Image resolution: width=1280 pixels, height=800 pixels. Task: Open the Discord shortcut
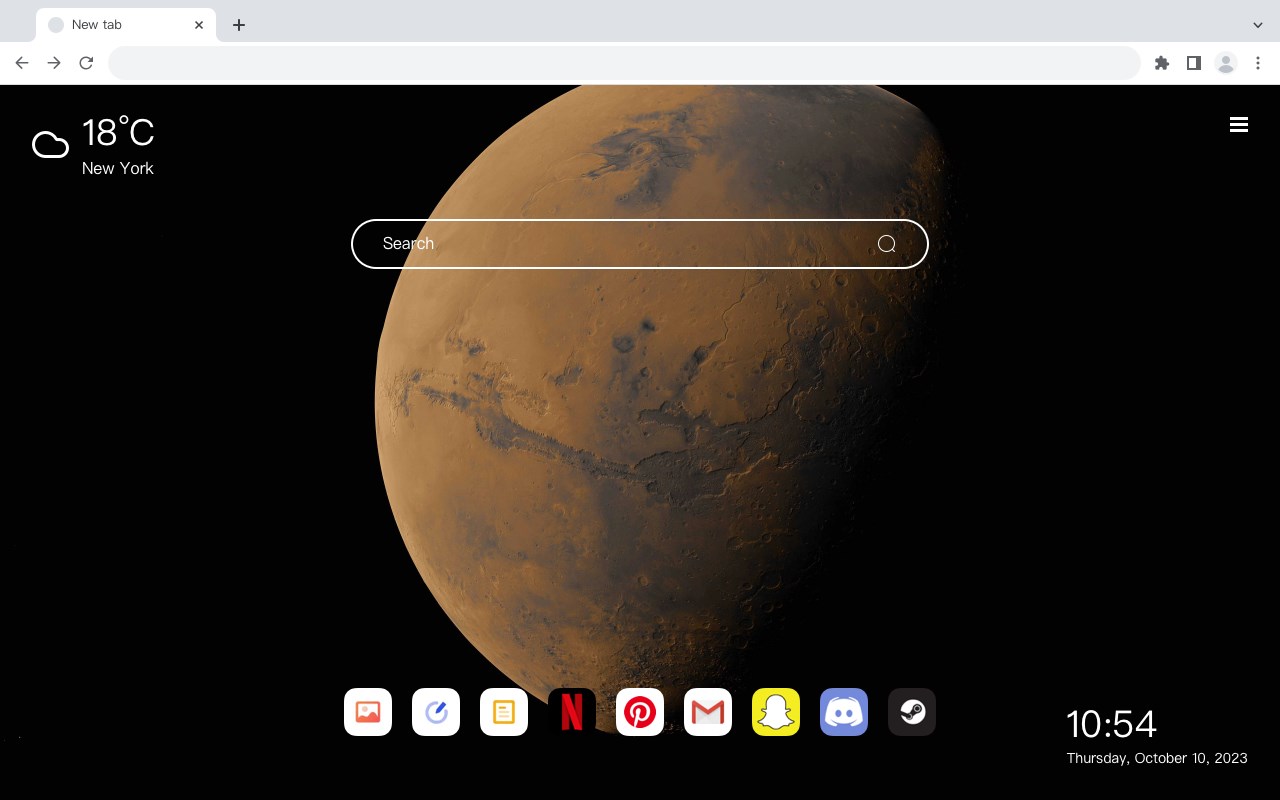(x=844, y=712)
